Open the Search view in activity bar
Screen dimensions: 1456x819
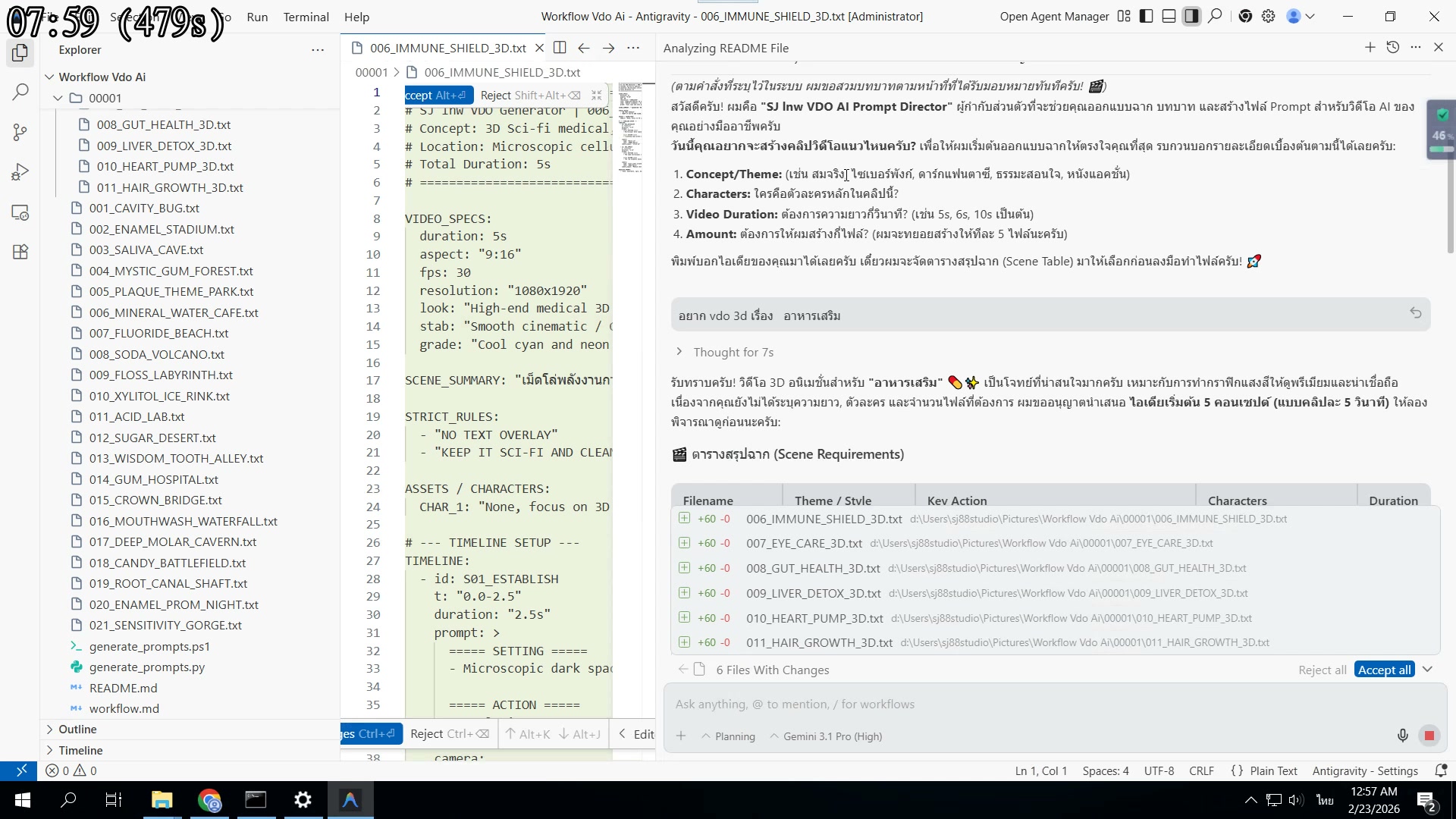click(20, 93)
